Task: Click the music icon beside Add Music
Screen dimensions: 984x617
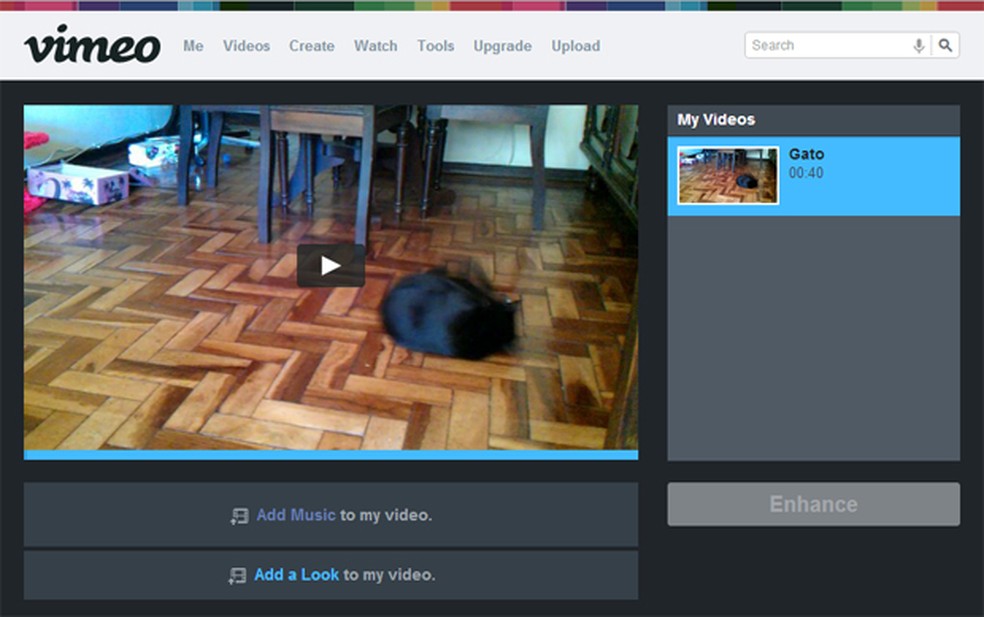Action: pyautogui.click(x=239, y=516)
